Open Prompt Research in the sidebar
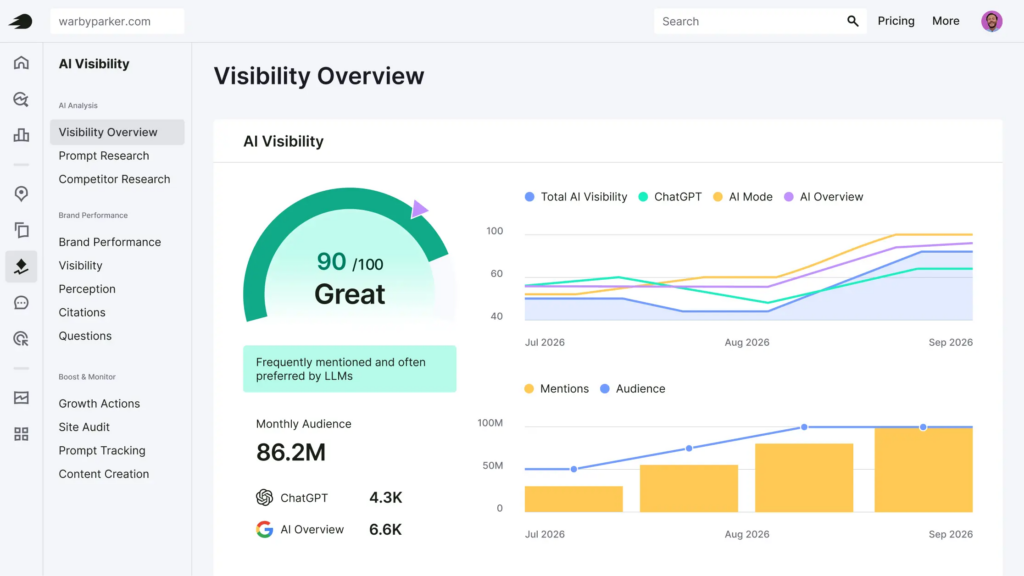1024x576 pixels. click(104, 156)
